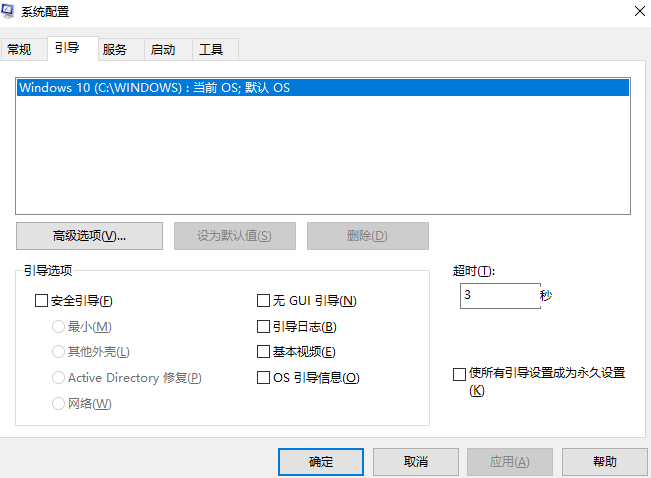
Task: Select the 最小 radio button
Action: 59,326
